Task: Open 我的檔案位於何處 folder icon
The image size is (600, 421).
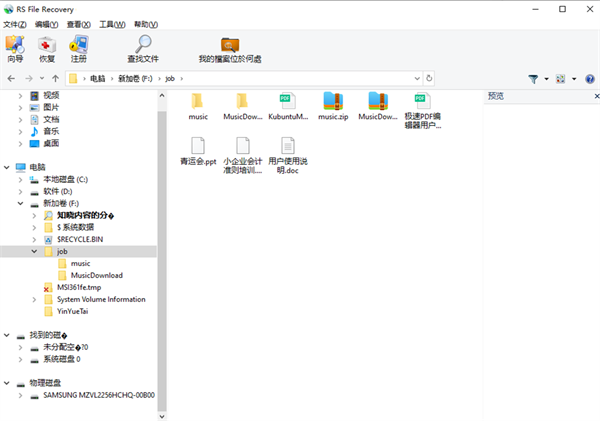Action: click(x=230, y=49)
